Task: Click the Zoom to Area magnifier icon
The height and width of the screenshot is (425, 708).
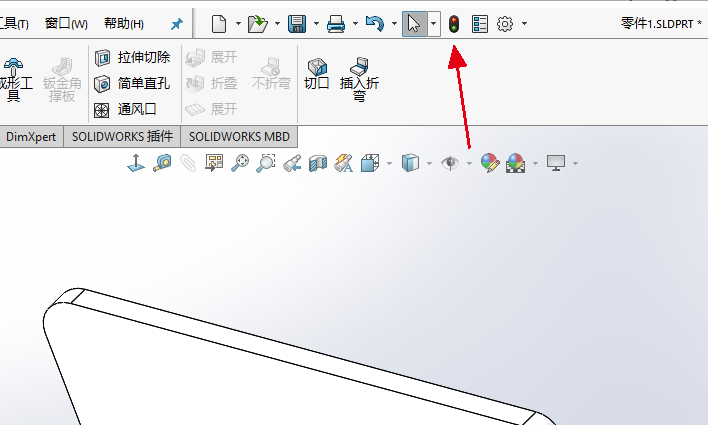Action: (x=266, y=163)
